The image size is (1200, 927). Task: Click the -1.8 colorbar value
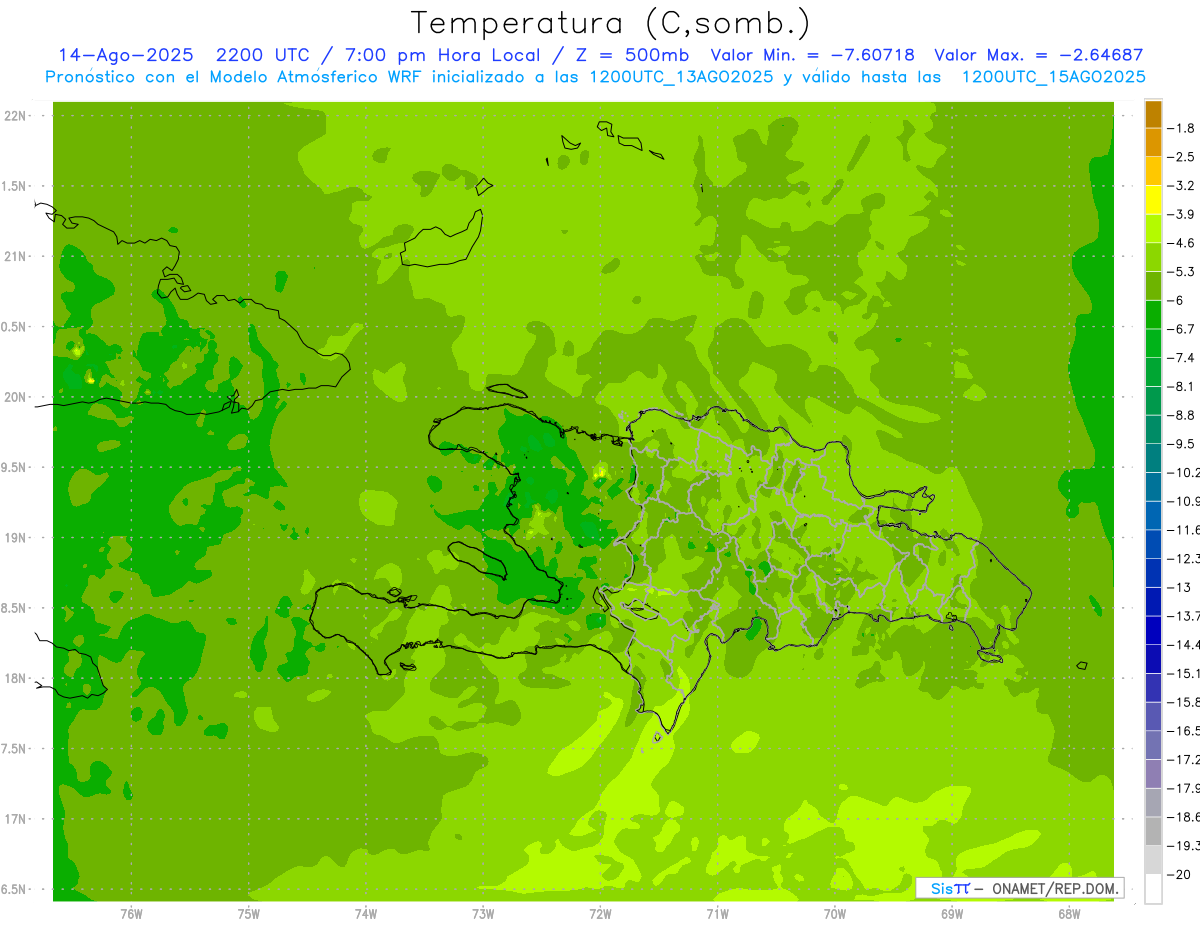(1180, 128)
